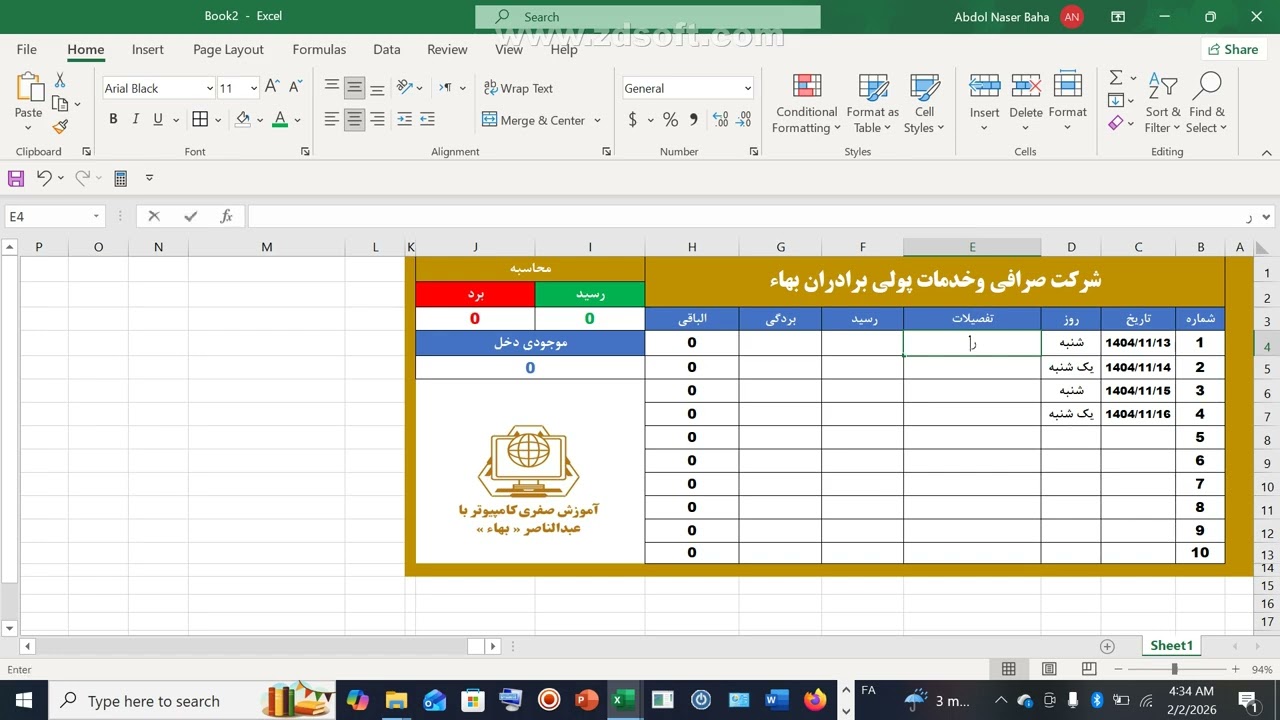Switch to the Review tab

pos(447,49)
